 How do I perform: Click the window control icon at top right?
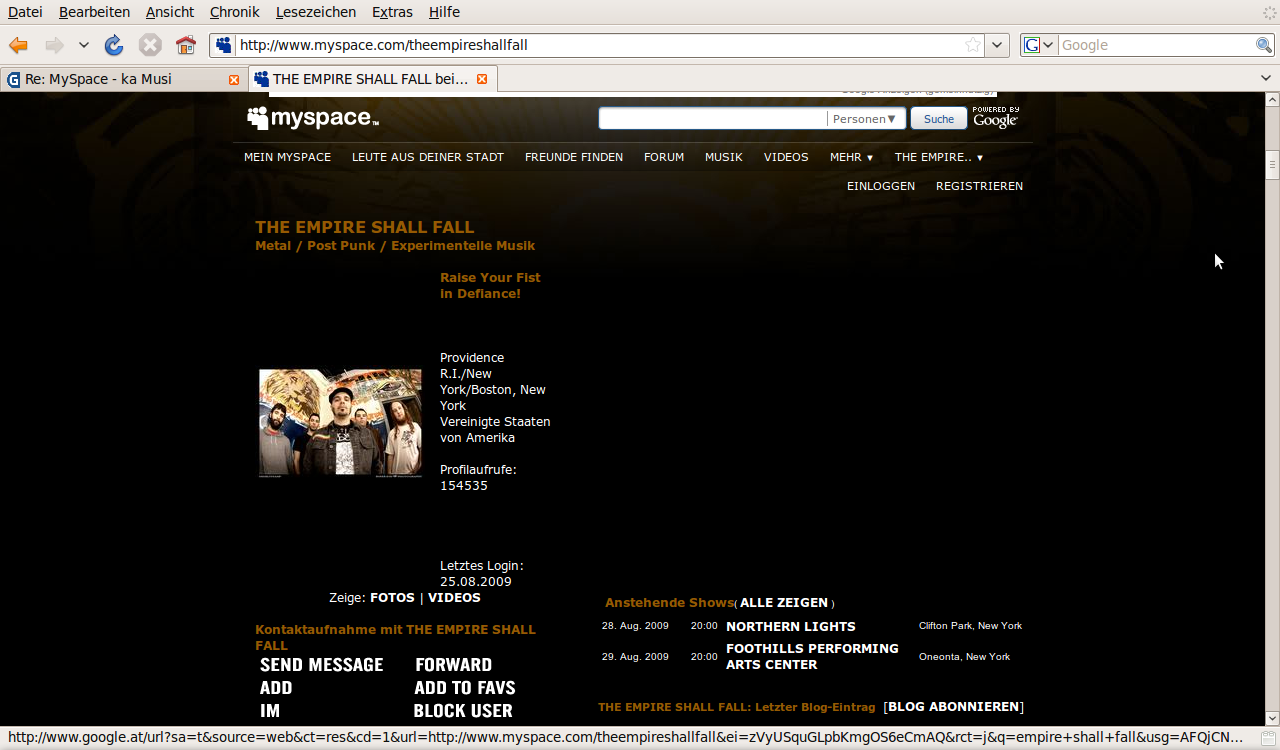(x=1269, y=12)
